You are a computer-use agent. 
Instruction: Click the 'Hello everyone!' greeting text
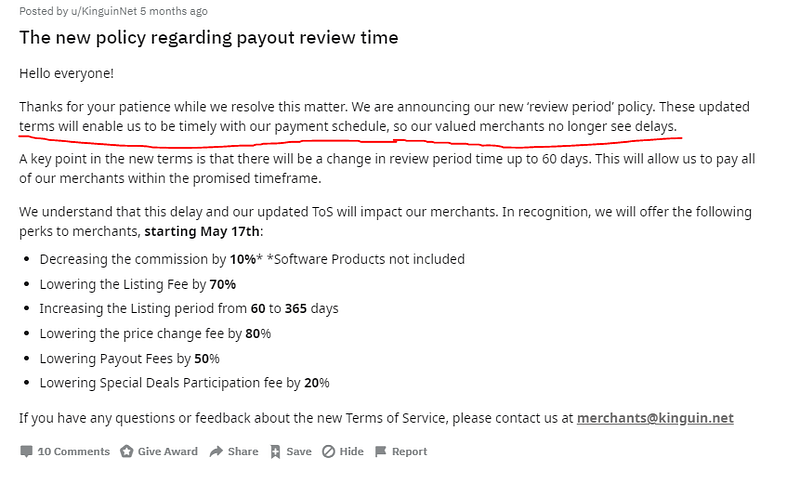[66, 73]
